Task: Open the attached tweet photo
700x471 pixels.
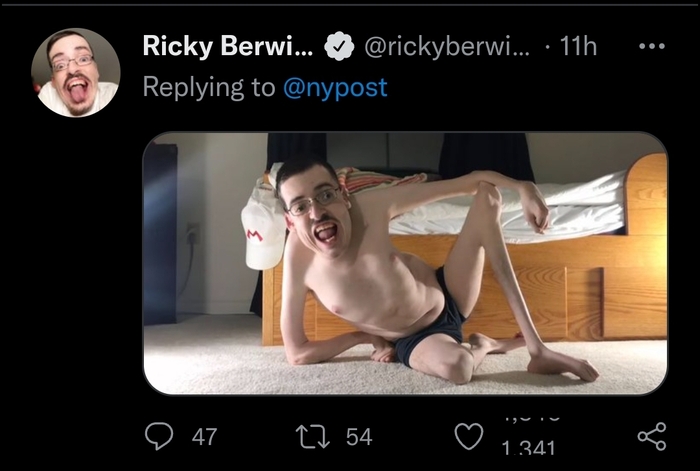Action: pos(404,264)
